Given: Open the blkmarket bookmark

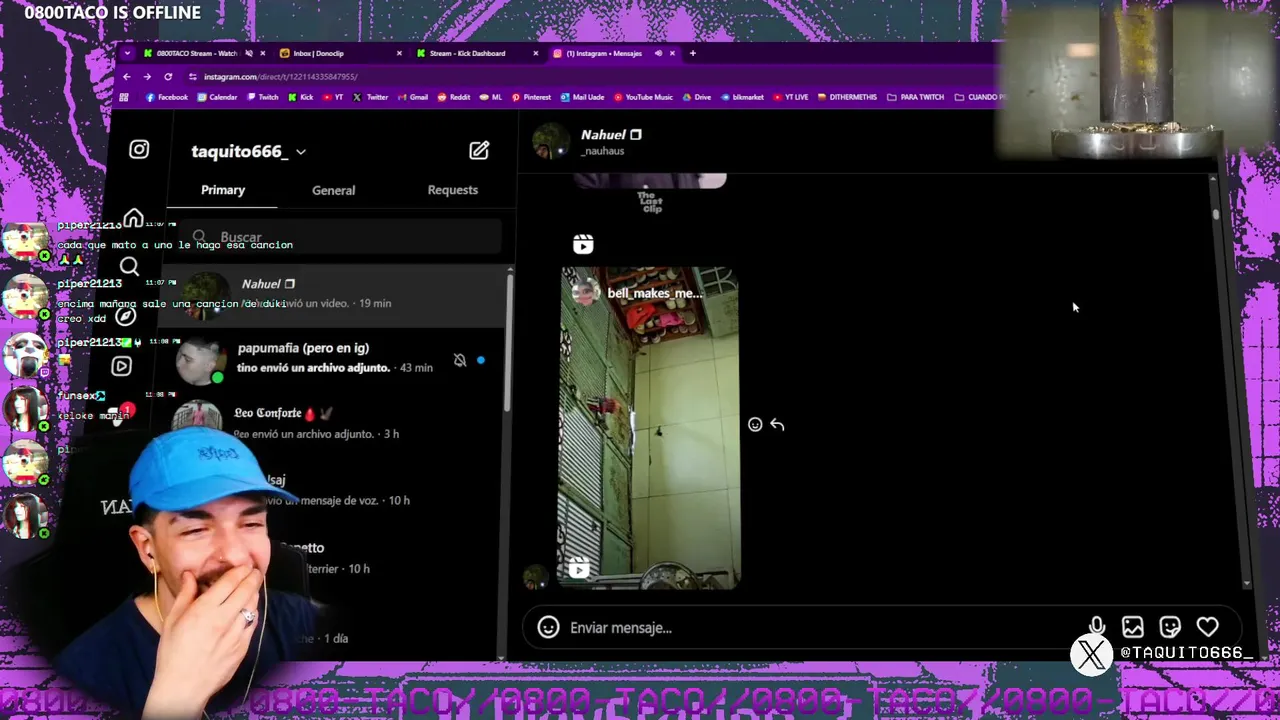Looking at the screenshot, I should coord(742,97).
